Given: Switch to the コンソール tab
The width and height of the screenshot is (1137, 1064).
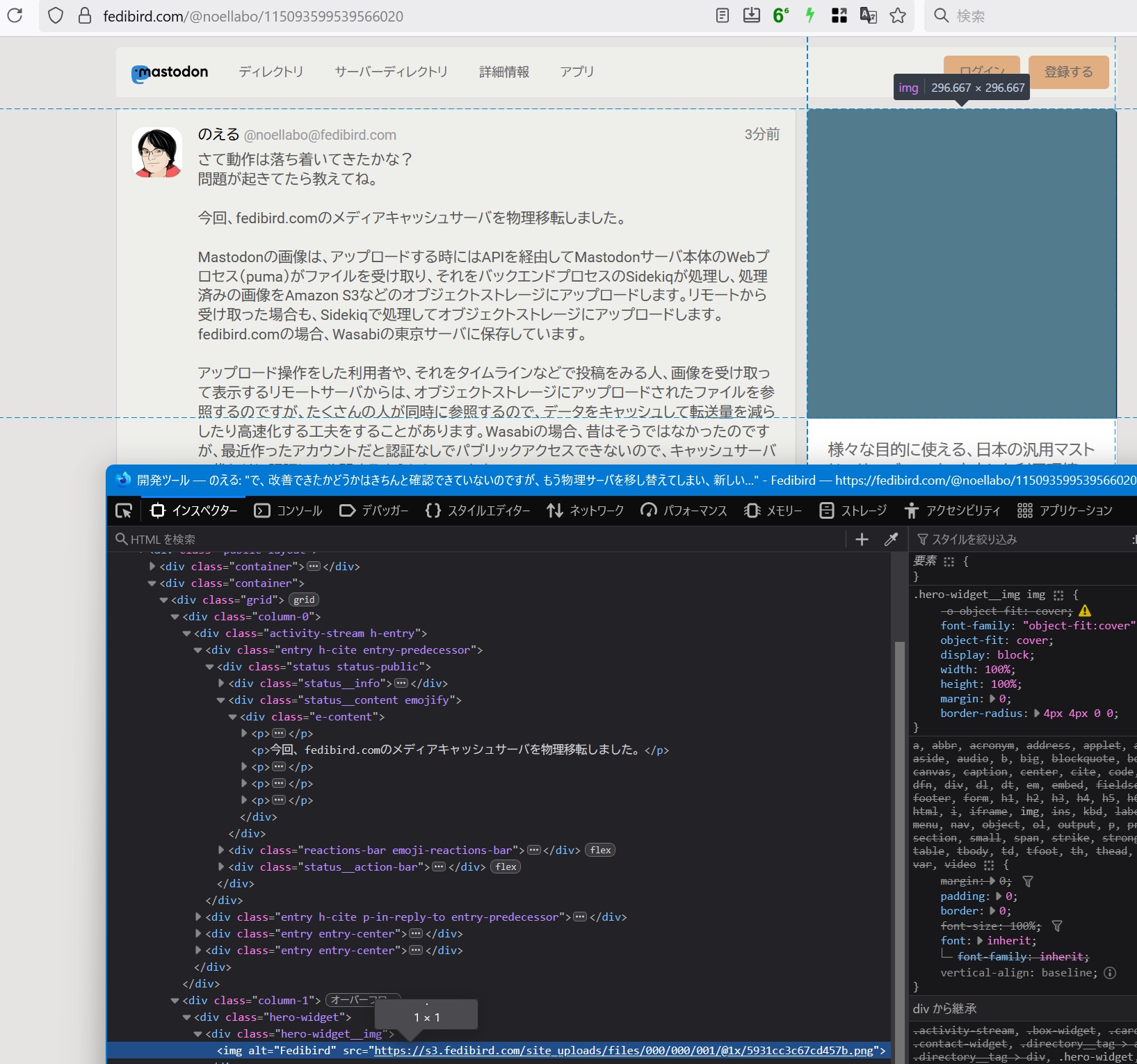Looking at the screenshot, I should point(289,511).
